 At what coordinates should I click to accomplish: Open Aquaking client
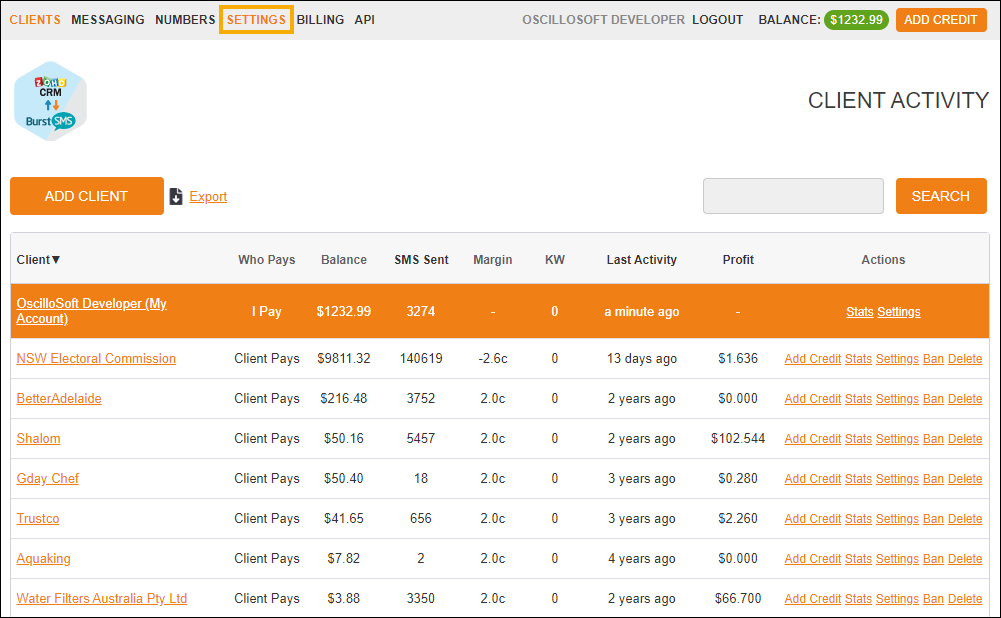(x=43, y=559)
